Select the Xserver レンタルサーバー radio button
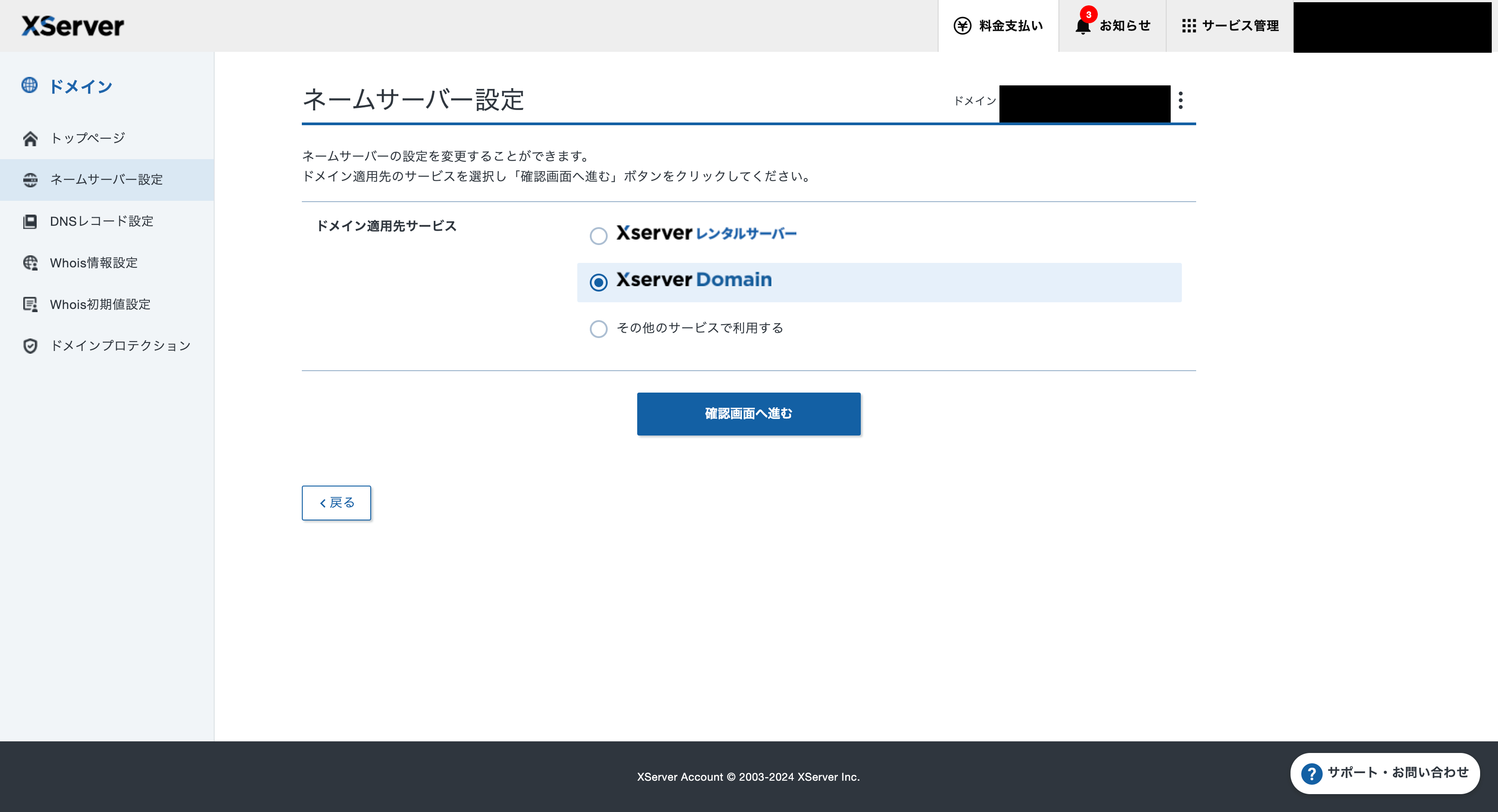 click(x=598, y=236)
